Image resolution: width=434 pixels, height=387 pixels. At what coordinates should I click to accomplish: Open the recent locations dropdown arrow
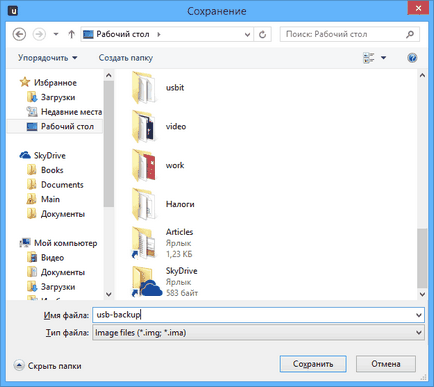(x=56, y=34)
